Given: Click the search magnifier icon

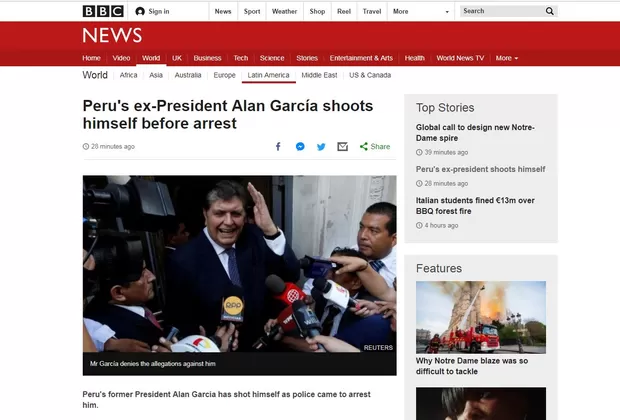Looking at the screenshot, I should (549, 11).
